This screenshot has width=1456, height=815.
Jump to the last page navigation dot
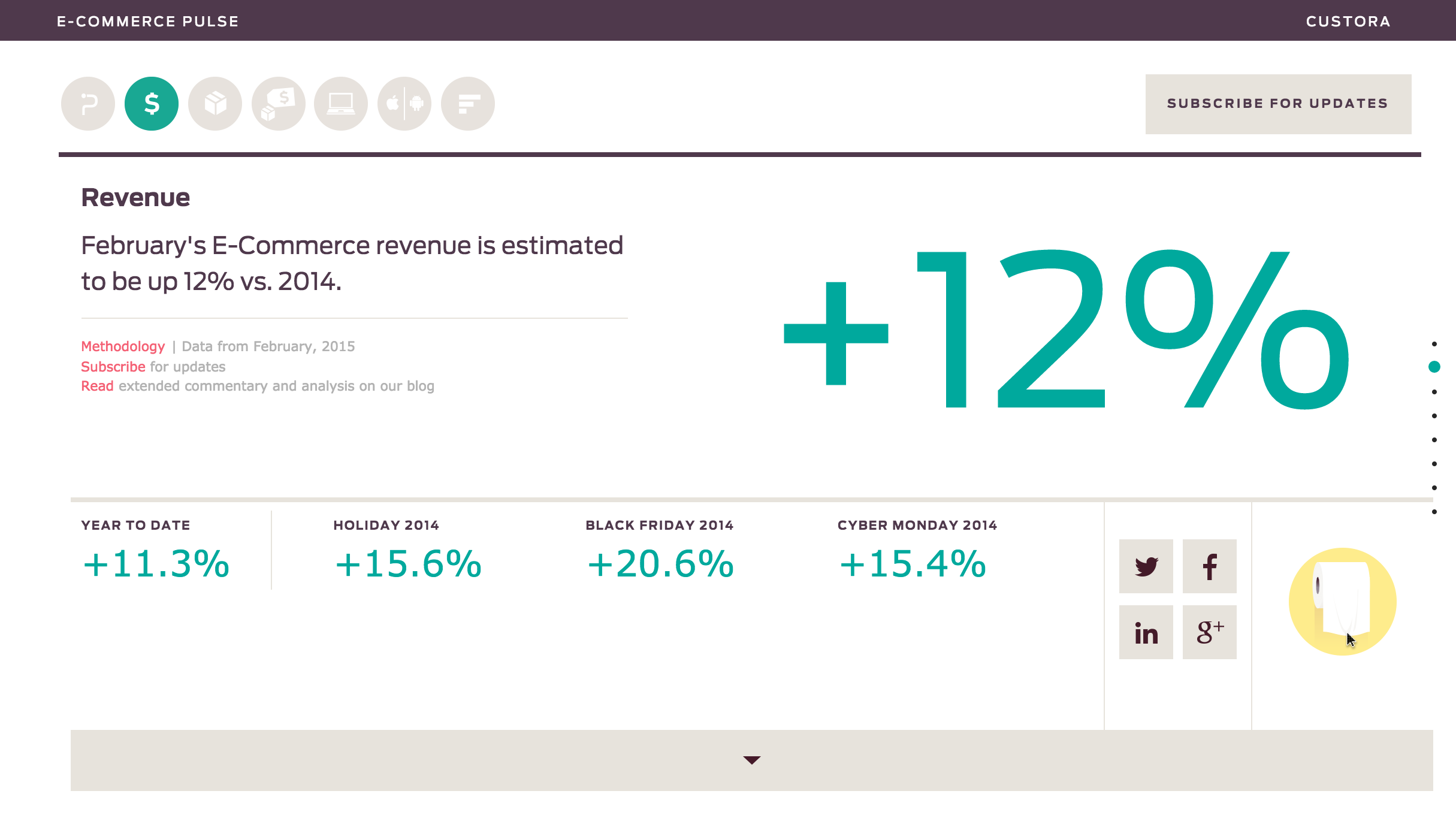click(x=1434, y=512)
